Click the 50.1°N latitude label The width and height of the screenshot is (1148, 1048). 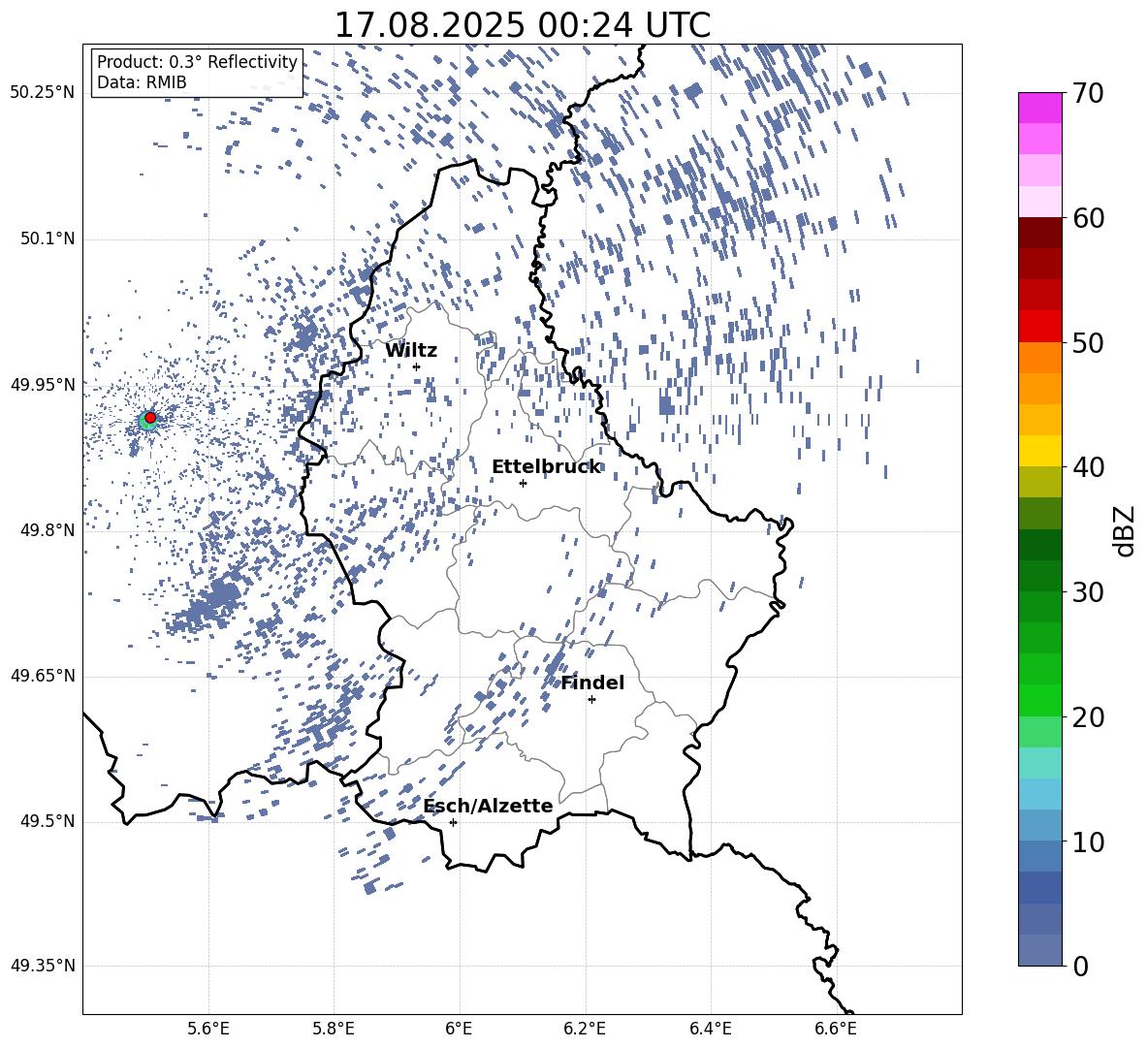(x=48, y=238)
